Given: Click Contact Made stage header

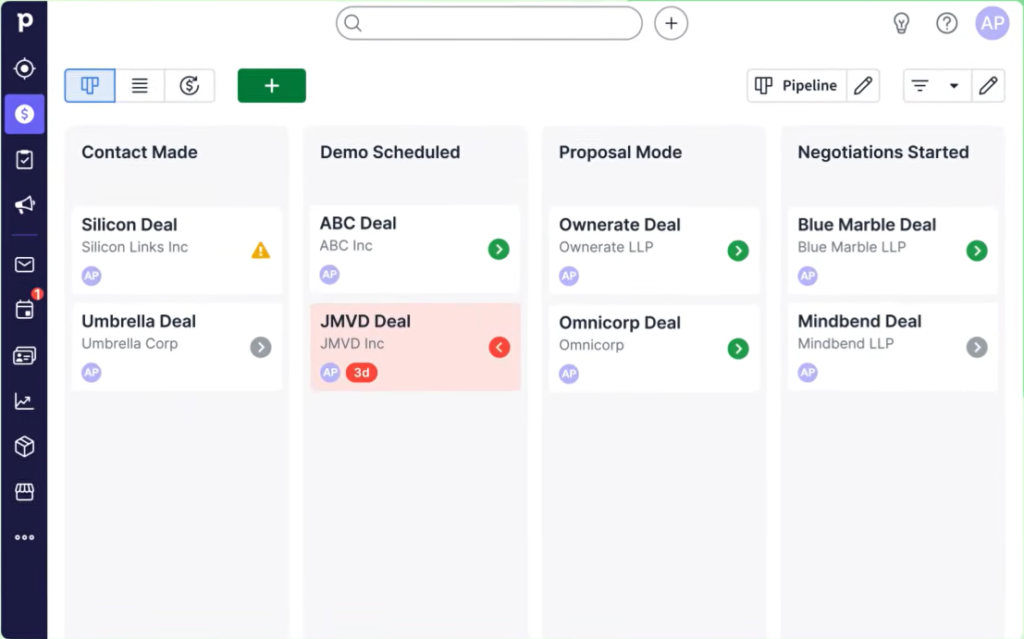Looking at the screenshot, I should (139, 152).
